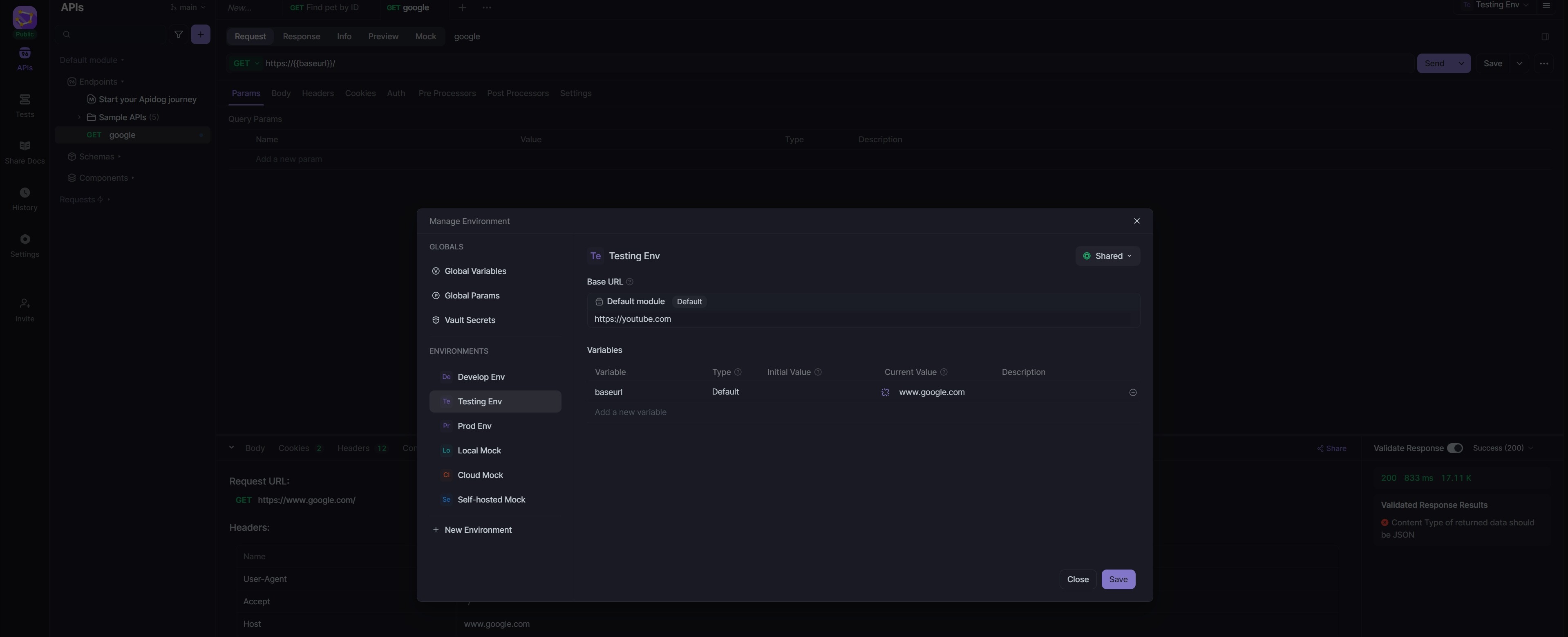The height and width of the screenshot is (637, 1568).
Task: Toggle the right side panel layout icon
Action: [1545, 36]
